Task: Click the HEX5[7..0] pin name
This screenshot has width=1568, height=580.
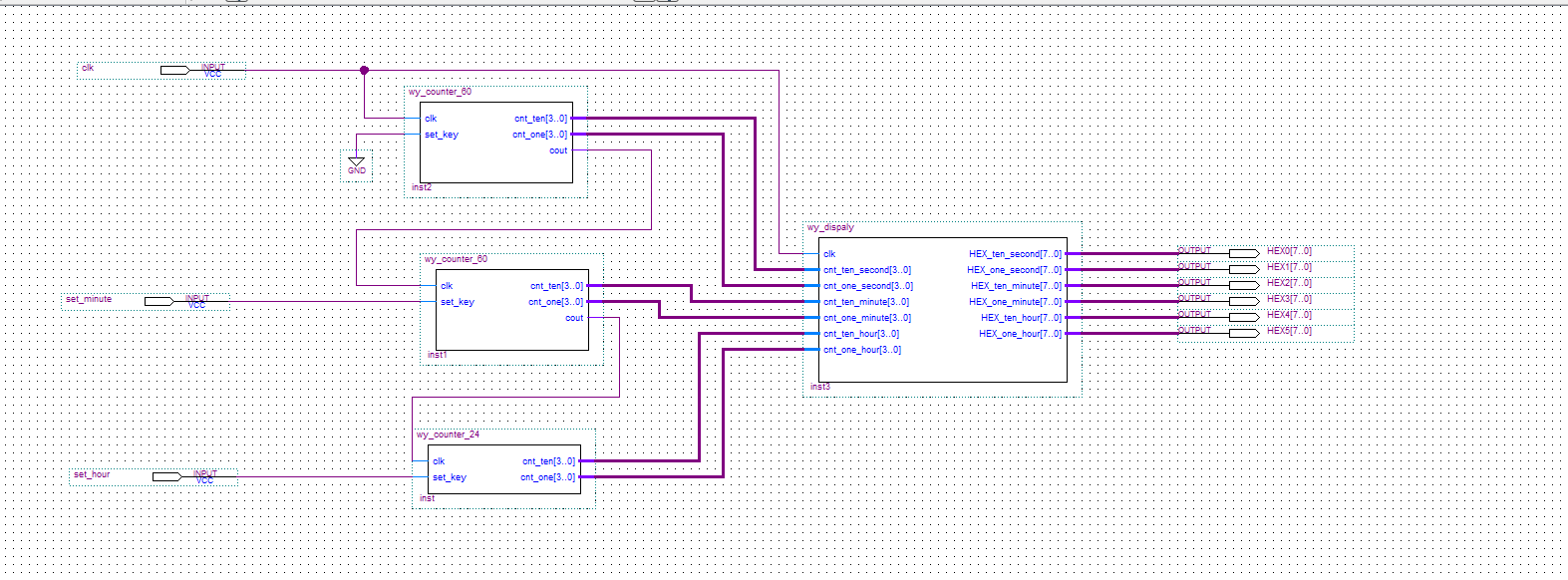Action: click(x=1289, y=331)
